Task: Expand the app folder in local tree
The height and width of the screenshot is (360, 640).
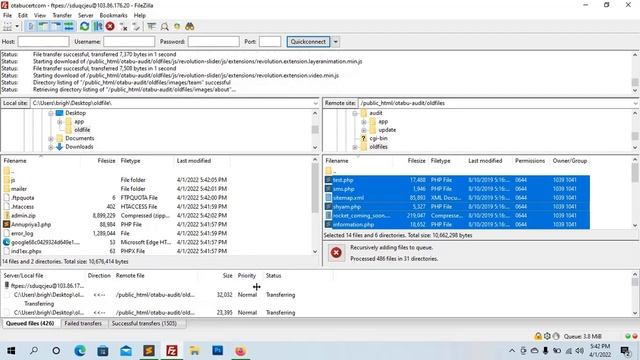Action: (x=60, y=122)
